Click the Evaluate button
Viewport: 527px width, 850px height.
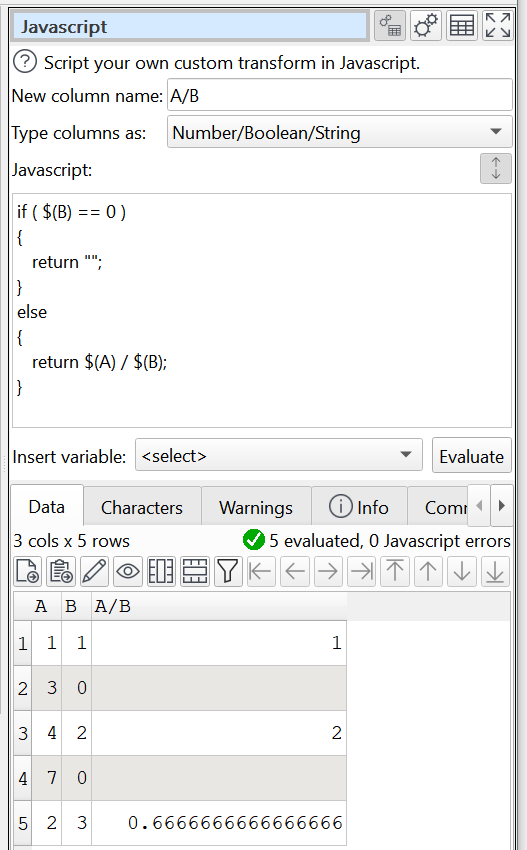tap(472, 455)
